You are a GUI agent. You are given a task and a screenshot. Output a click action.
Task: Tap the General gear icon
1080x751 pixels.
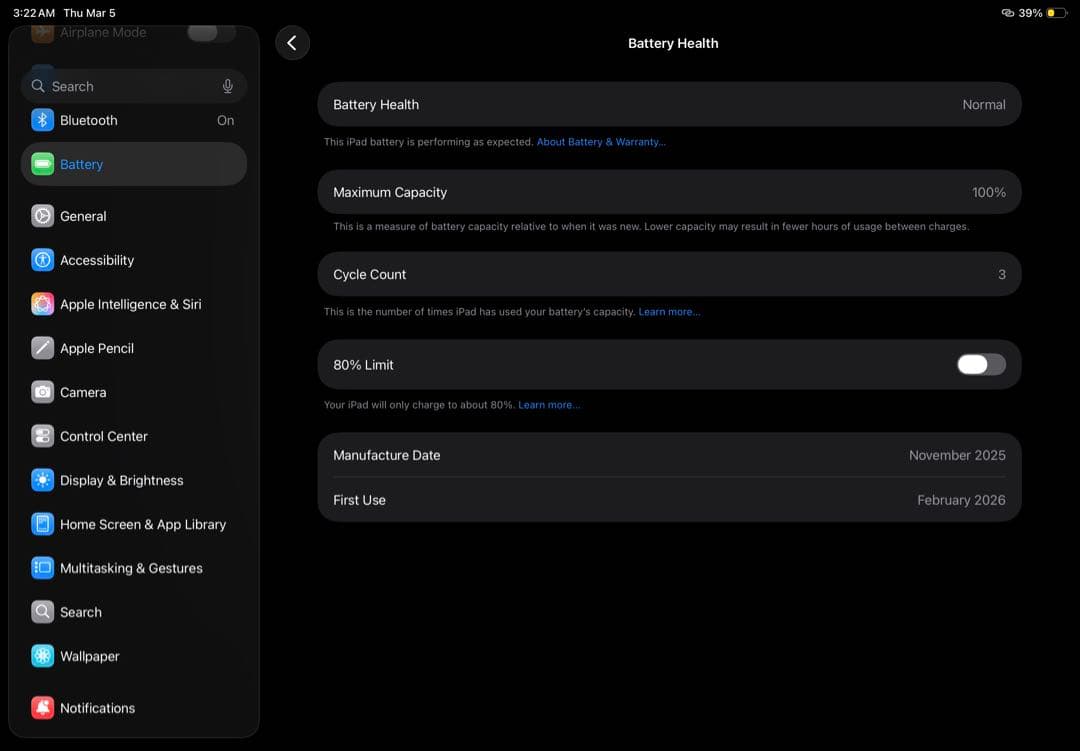click(x=42, y=216)
